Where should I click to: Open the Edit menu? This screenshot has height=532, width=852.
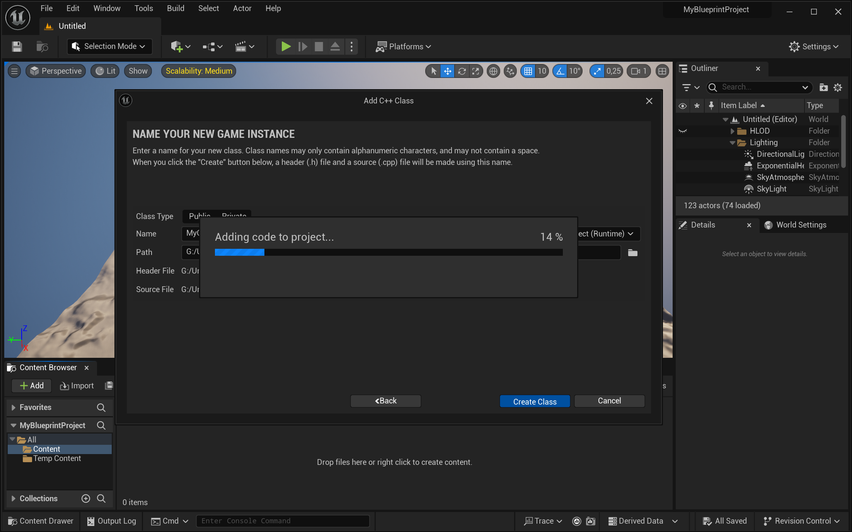coord(73,9)
